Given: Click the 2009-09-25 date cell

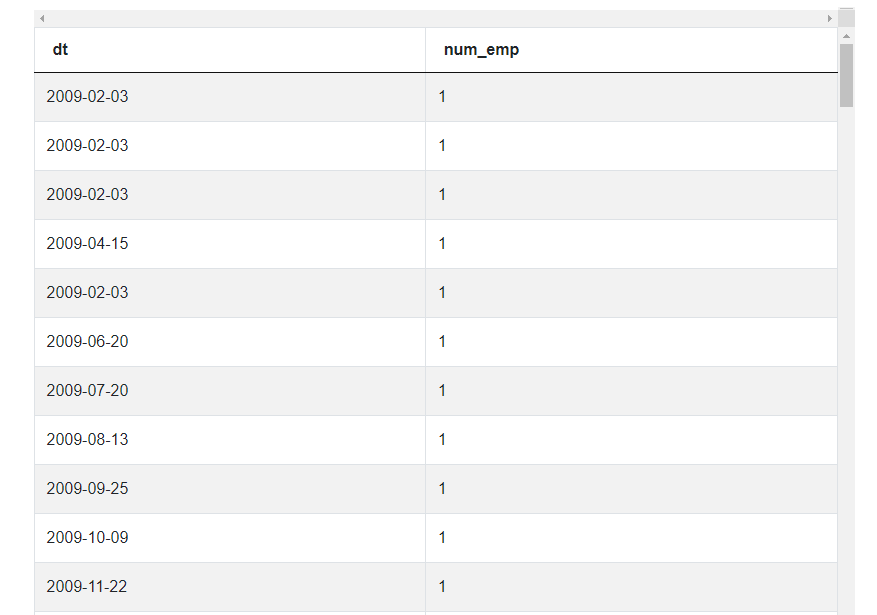Looking at the screenshot, I should (x=87, y=489).
